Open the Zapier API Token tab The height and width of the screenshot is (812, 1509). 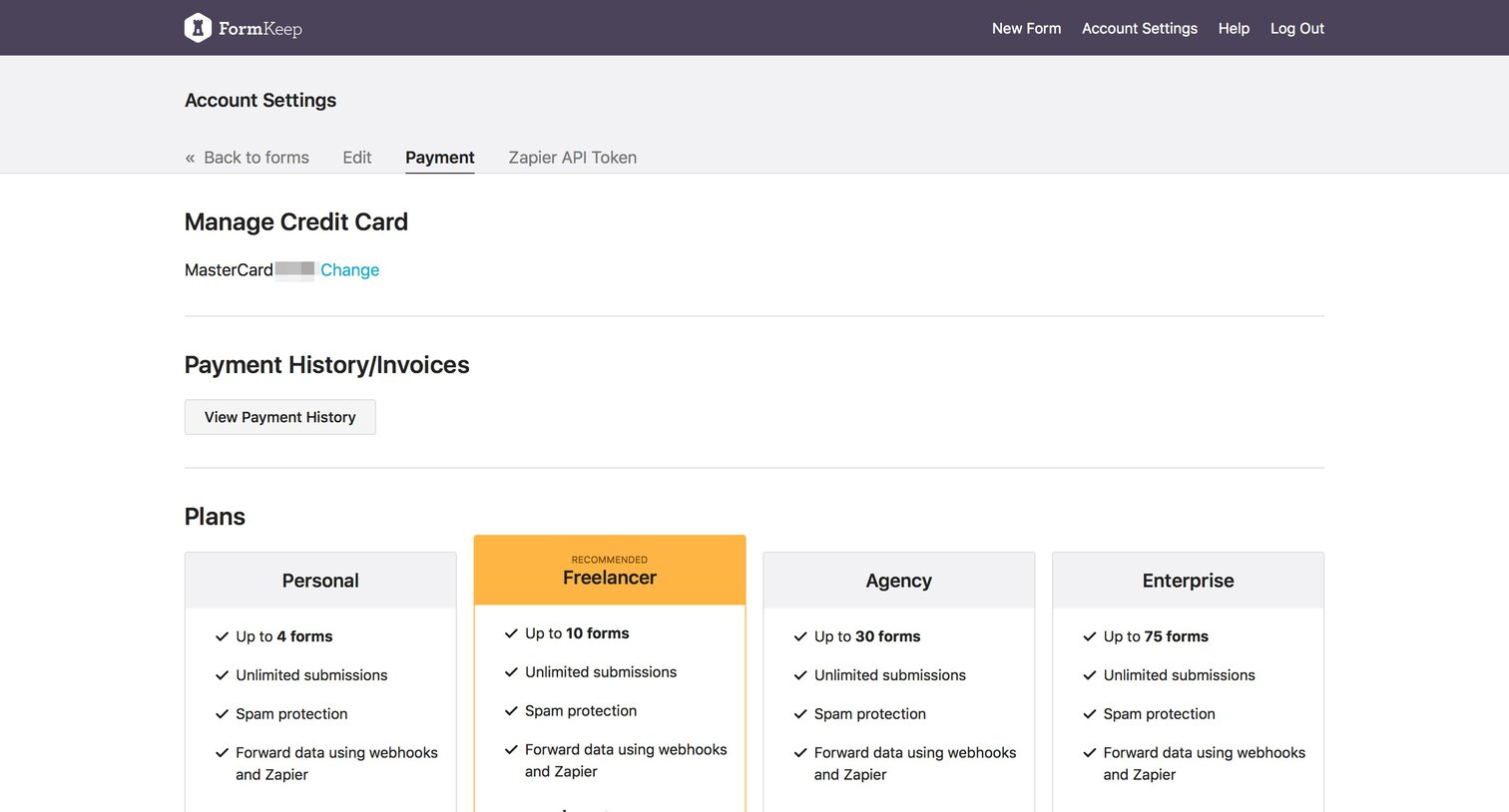pos(573,158)
